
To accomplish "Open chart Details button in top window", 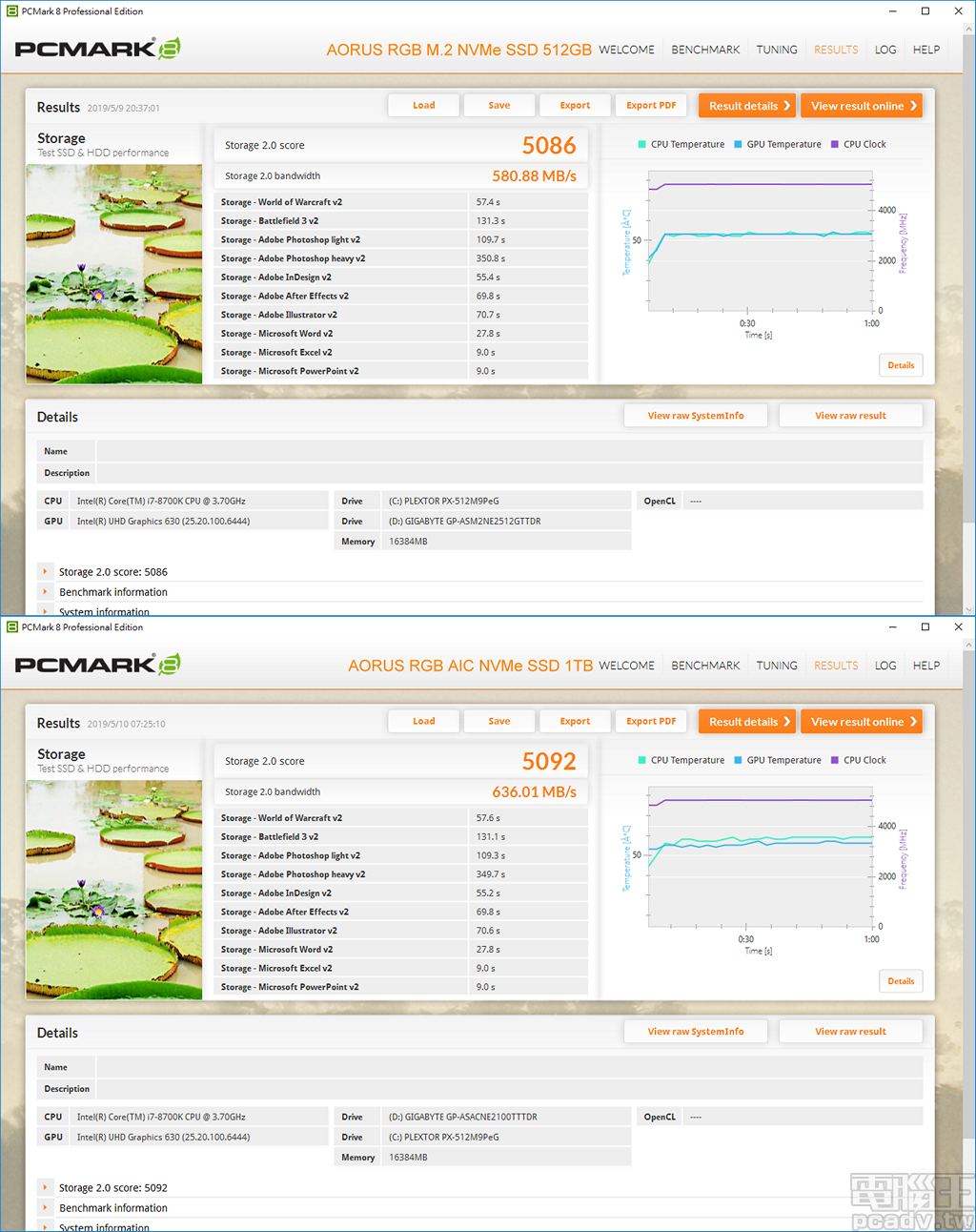I will pyautogui.click(x=901, y=365).
